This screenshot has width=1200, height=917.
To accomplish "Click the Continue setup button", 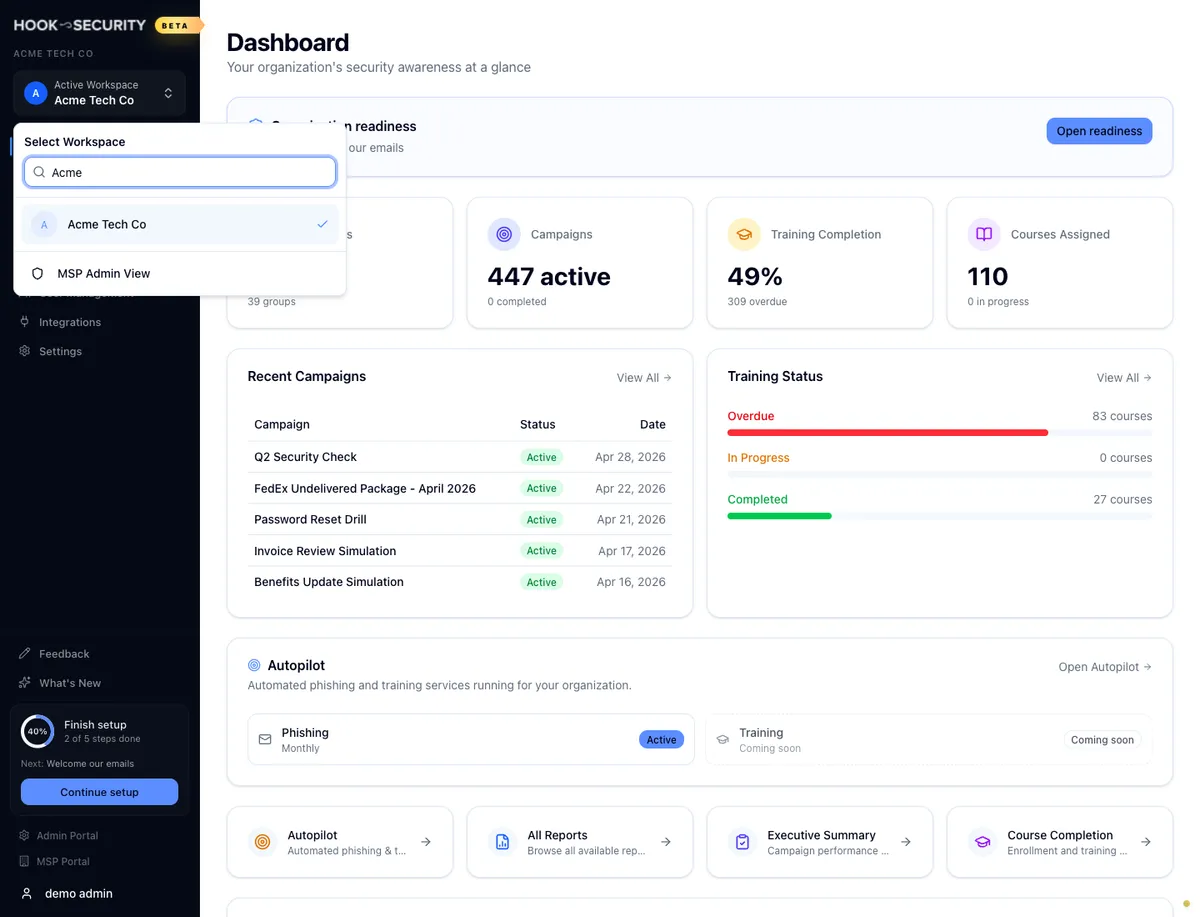I will 99,792.
